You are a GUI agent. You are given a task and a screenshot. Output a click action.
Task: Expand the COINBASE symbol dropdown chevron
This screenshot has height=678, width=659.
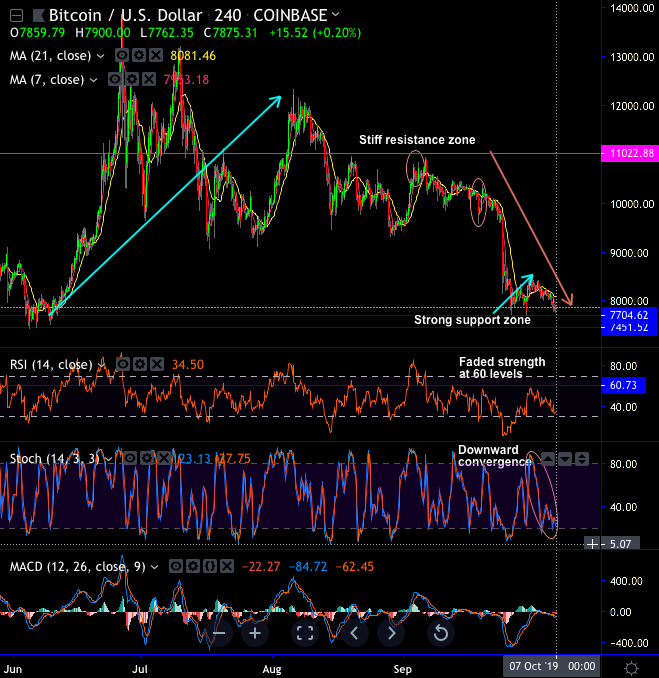click(334, 15)
